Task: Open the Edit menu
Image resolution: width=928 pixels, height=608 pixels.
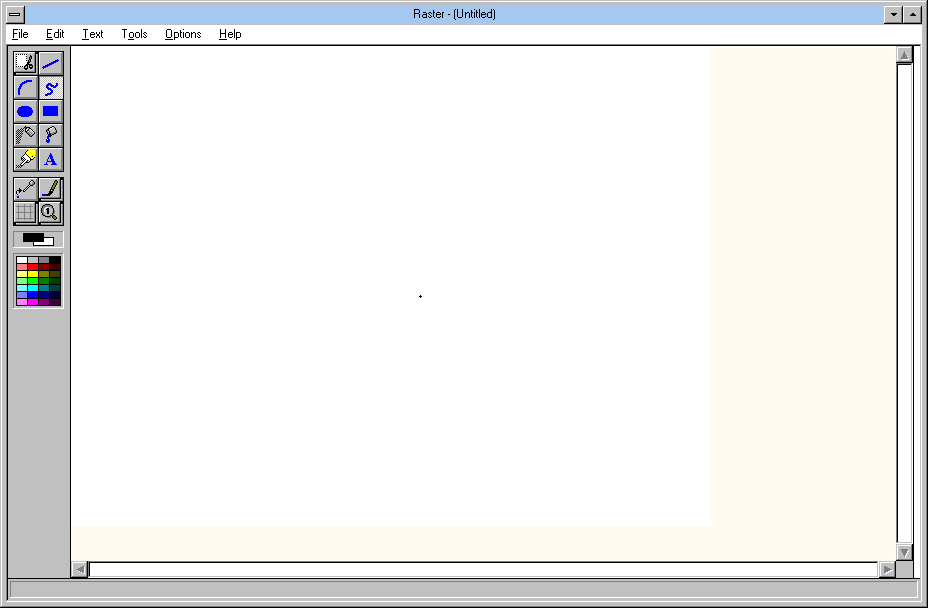Action: click(55, 34)
